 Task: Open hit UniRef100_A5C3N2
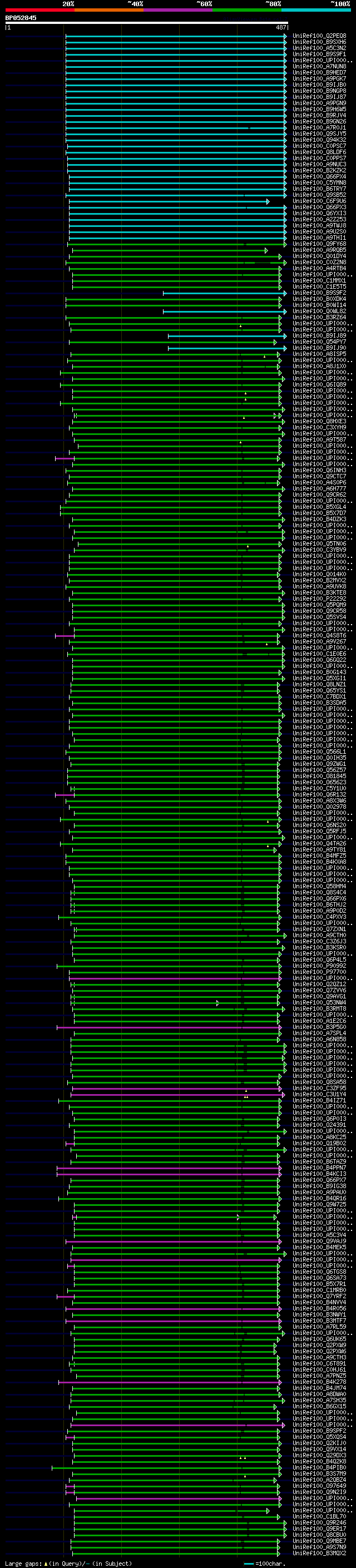(319, 48)
